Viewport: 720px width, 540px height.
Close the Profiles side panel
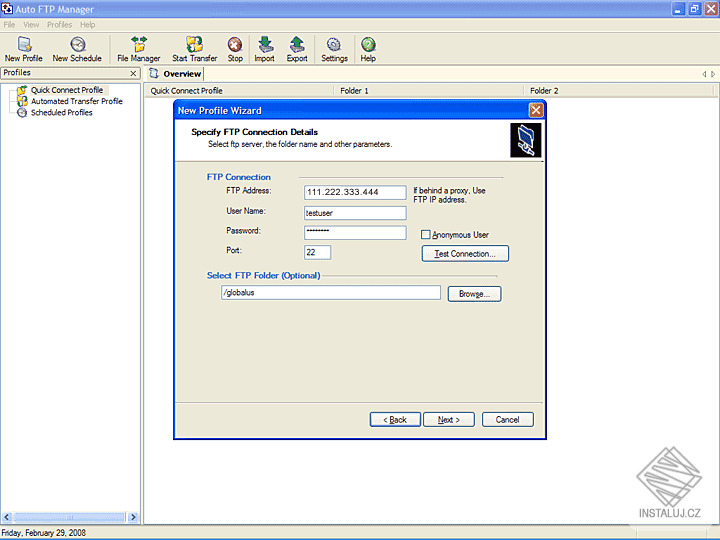point(133,73)
